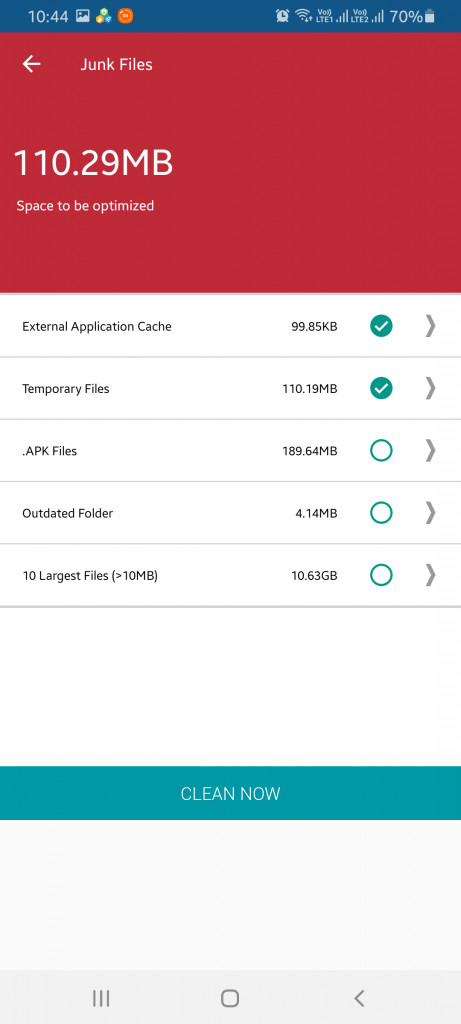
Task: Expand External Application Cache details chevron
Action: [x=430, y=326]
